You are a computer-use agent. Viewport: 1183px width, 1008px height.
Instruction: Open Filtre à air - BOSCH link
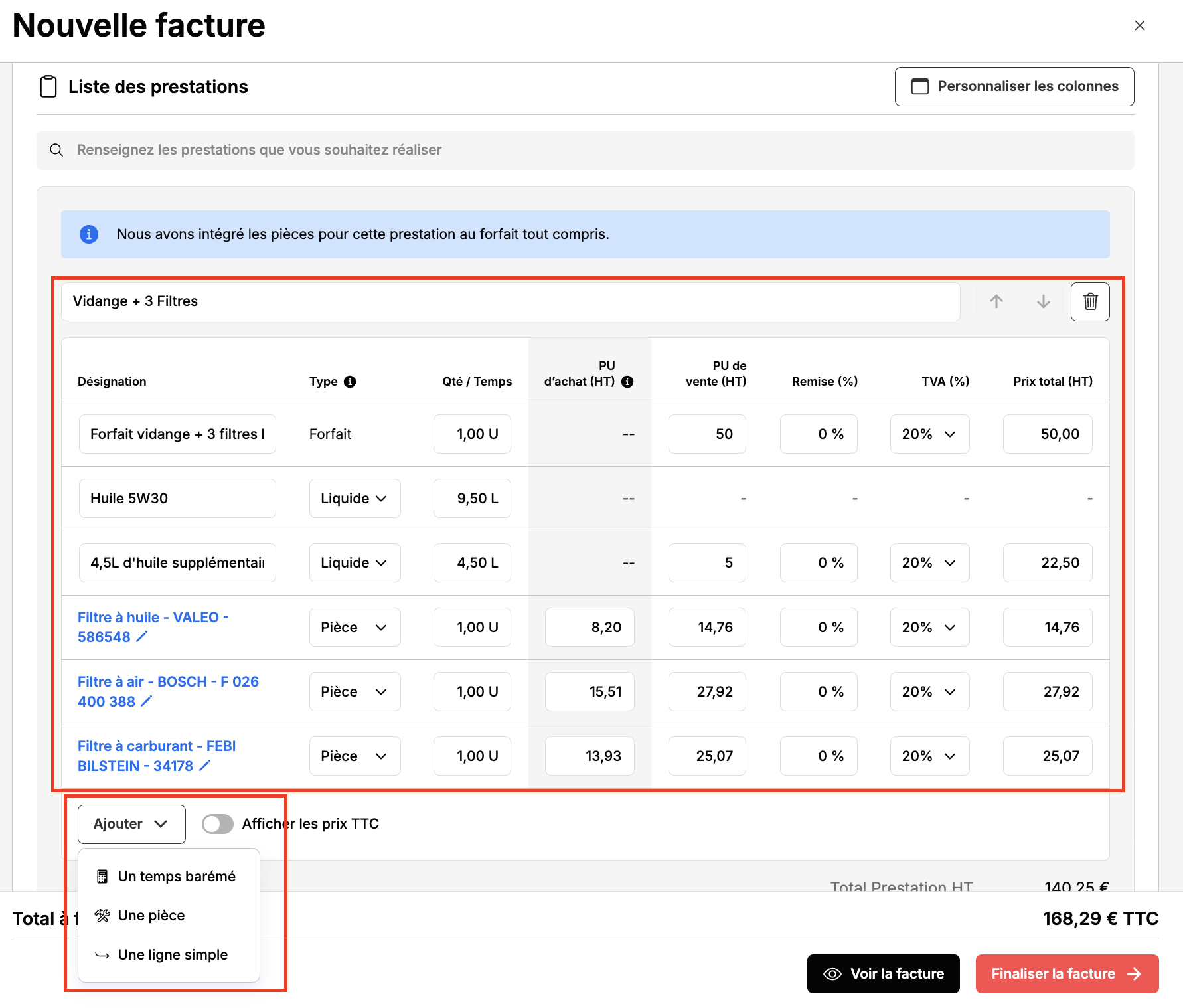(168, 692)
